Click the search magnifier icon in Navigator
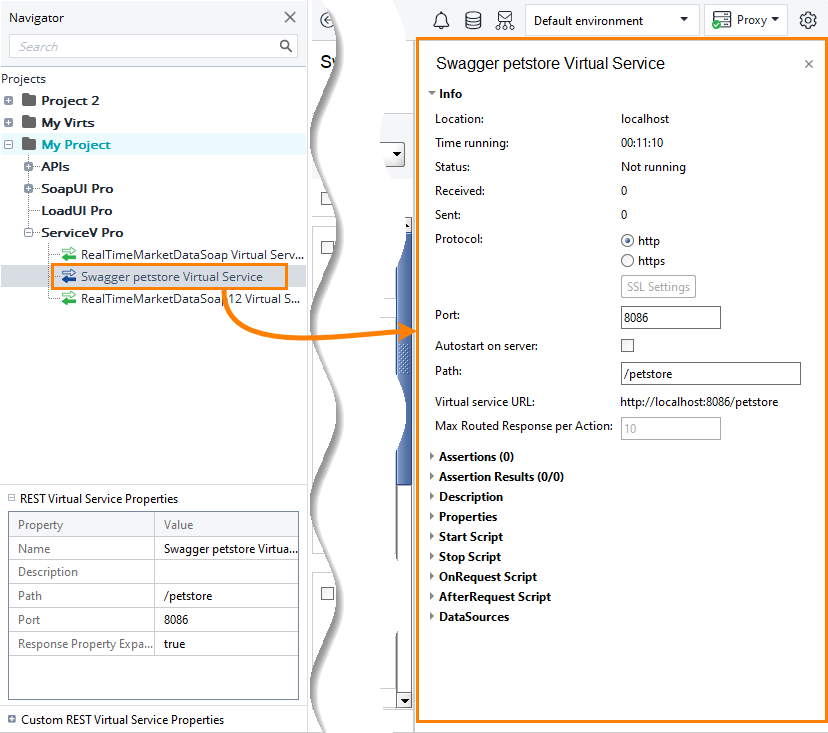 tap(286, 46)
